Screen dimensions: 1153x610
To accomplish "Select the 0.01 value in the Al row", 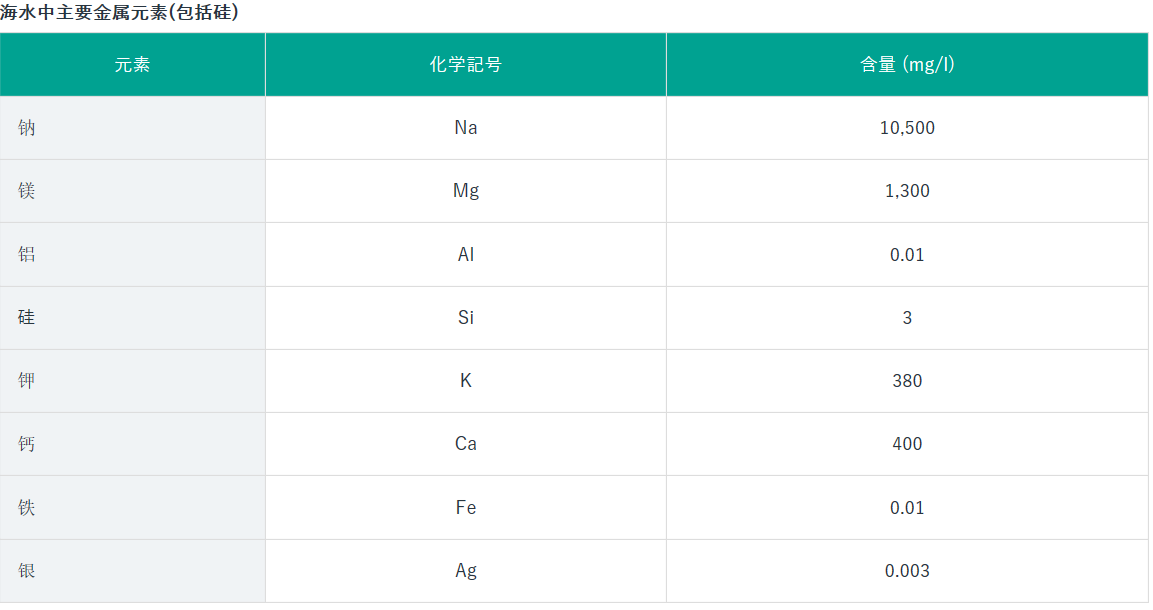I will pyautogui.click(x=907, y=254).
